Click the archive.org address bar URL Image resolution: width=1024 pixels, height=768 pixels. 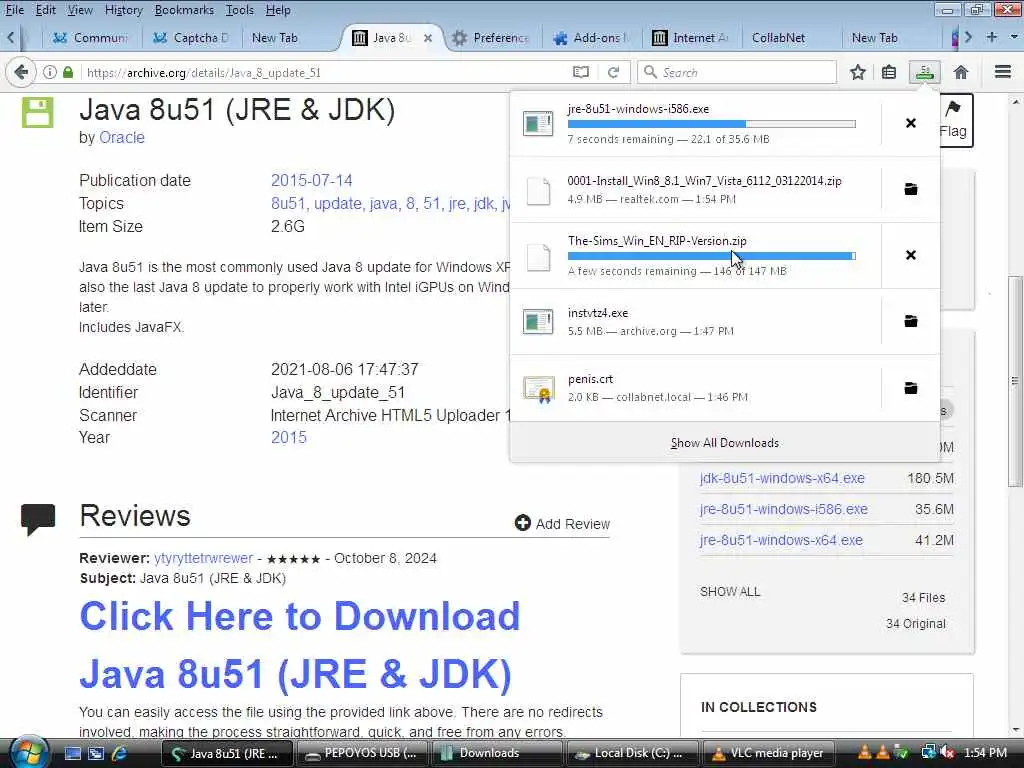click(x=203, y=72)
